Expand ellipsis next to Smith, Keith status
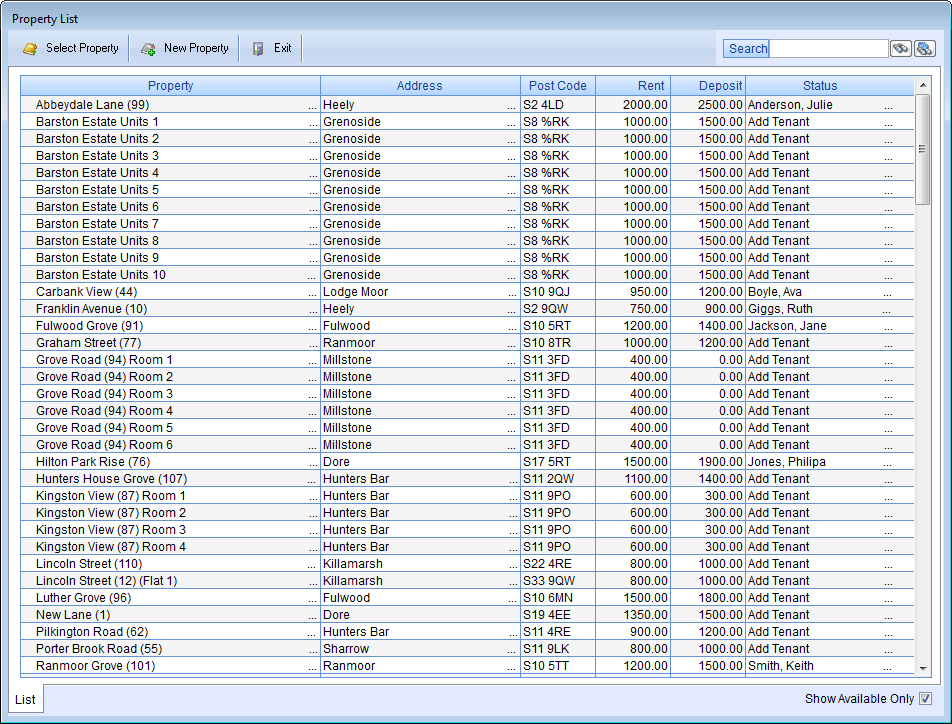The width and height of the screenshot is (952, 724). coord(887,668)
